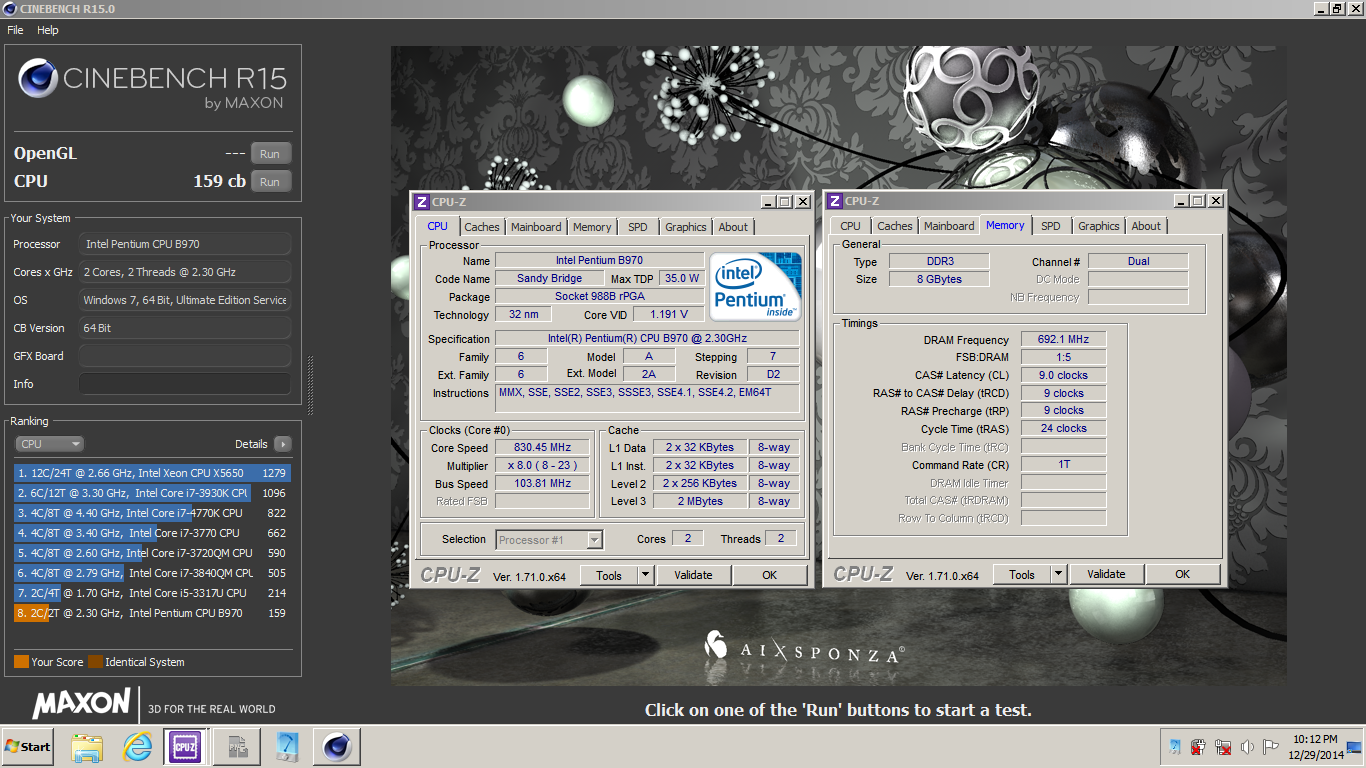This screenshot has height=768, width=1366.
Task: Click Validate in left CPU-Z window
Action: [x=693, y=575]
